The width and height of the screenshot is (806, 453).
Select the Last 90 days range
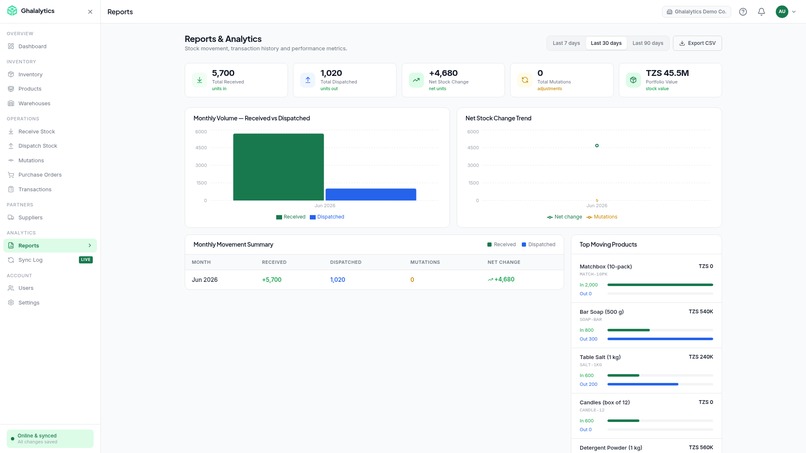pyautogui.click(x=648, y=43)
